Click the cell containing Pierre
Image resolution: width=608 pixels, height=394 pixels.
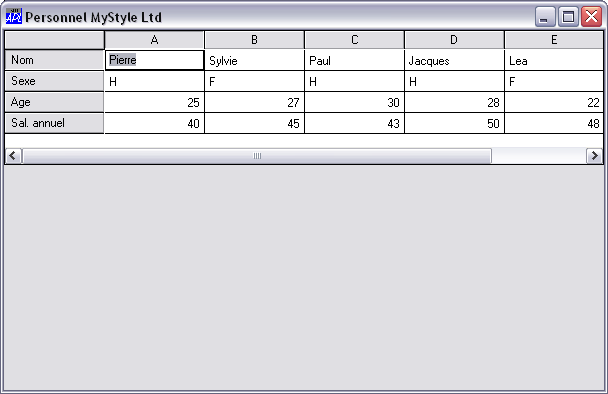154,60
